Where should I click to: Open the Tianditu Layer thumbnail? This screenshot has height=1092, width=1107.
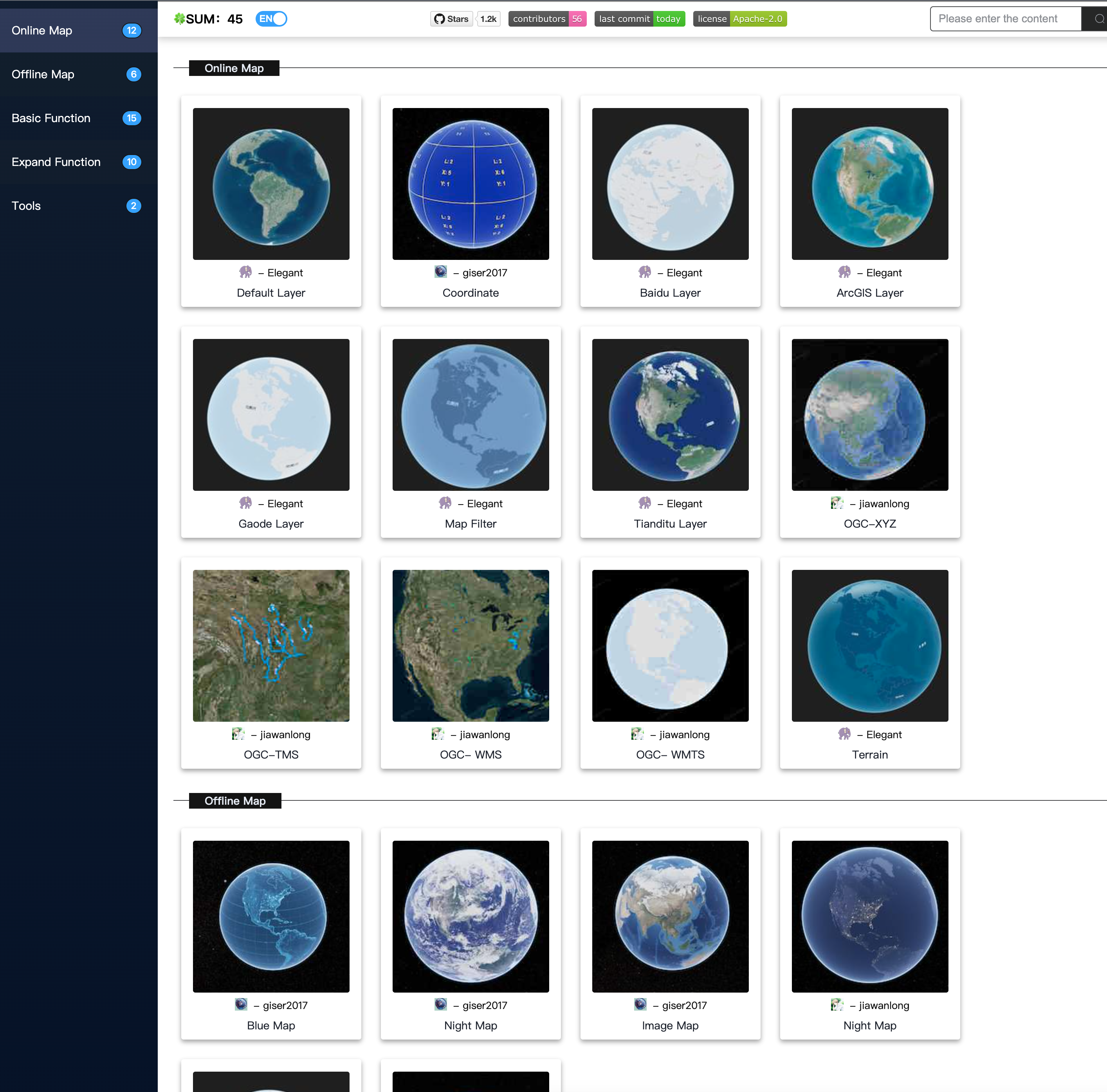click(x=671, y=415)
